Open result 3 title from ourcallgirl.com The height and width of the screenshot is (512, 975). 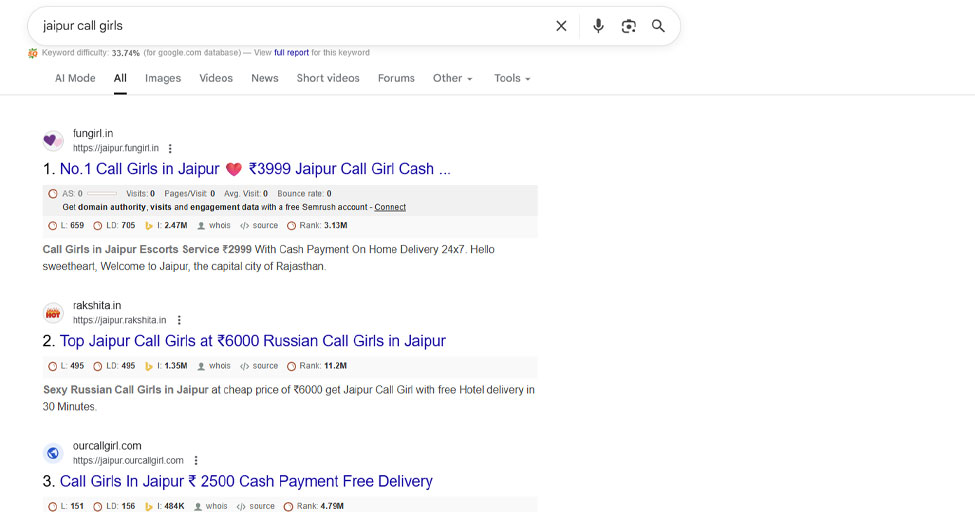[246, 482]
